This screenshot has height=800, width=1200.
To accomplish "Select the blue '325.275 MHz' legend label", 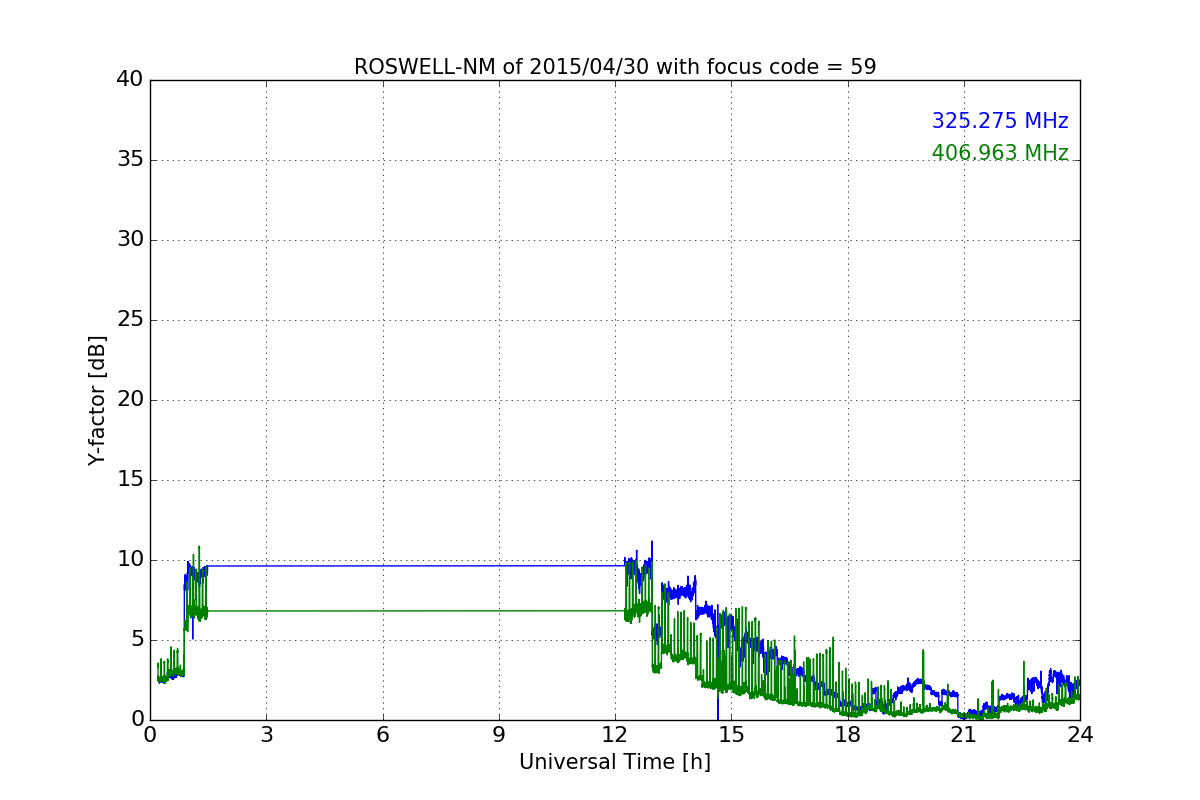I will tap(1000, 121).
